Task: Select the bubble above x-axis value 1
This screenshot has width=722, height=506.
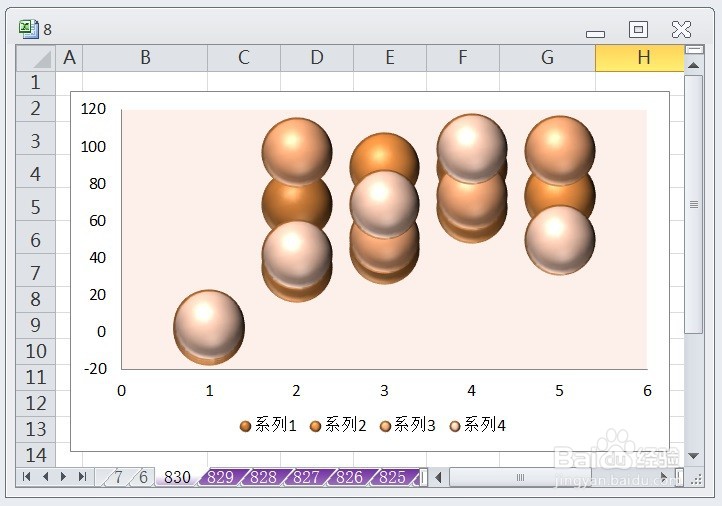Action: click(x=209, y=325)
